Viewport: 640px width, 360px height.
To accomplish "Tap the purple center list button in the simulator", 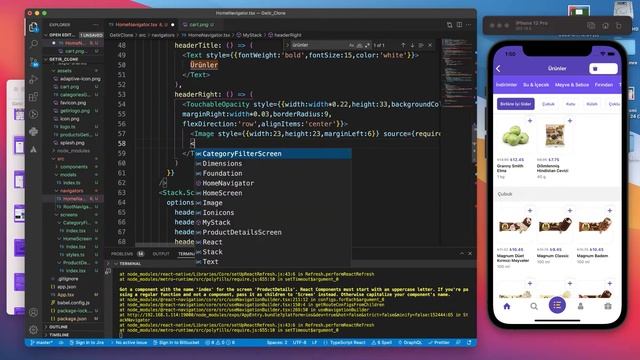I will [x=557, y=305].
